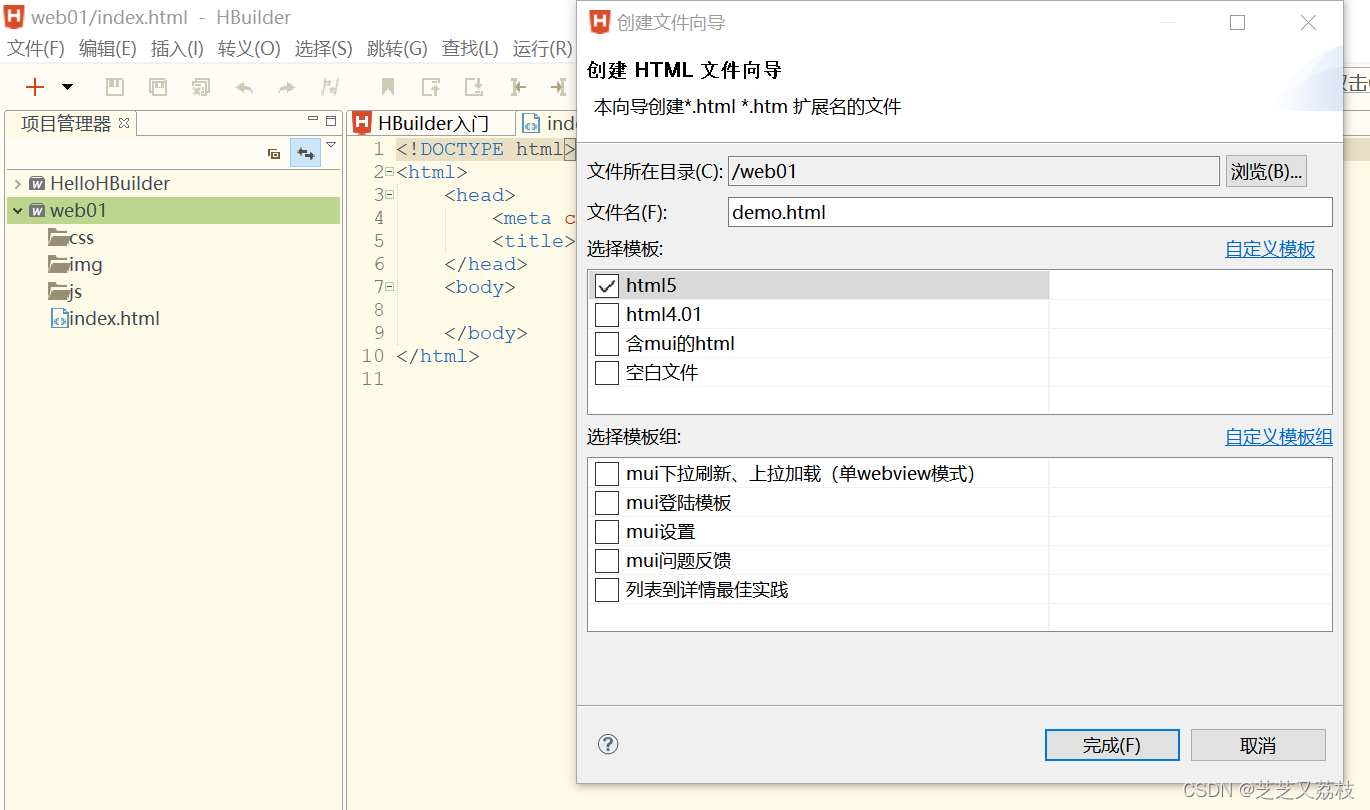Click the DOCTYPE html text on line 1
This screenshot has width=1370, height=810.
point(485,149)
